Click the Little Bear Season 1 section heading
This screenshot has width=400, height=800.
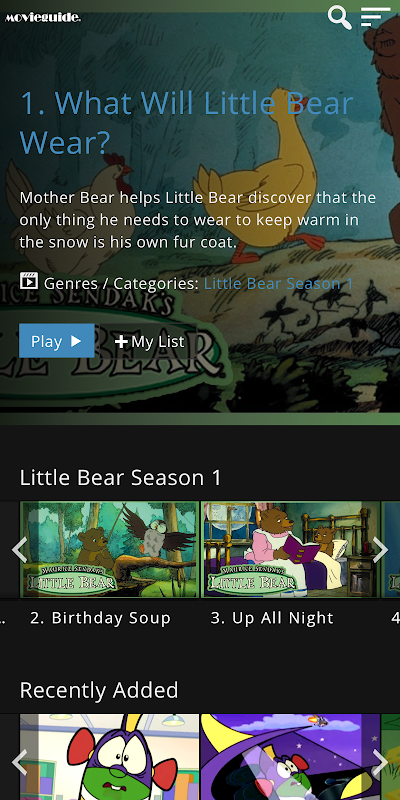(120, 478)
